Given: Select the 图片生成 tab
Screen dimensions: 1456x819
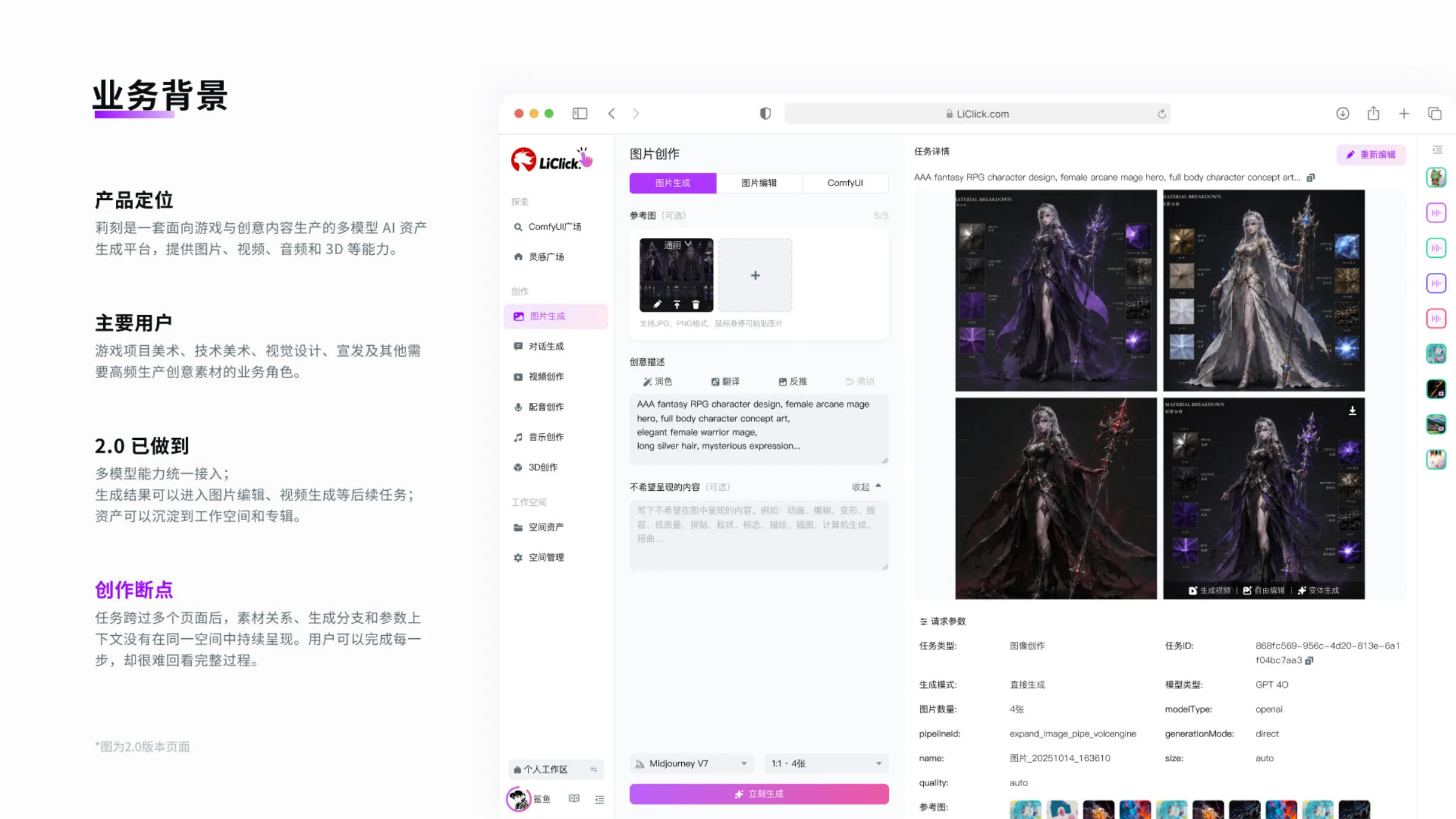Looking at the screenshot, I should coord(673,183).
